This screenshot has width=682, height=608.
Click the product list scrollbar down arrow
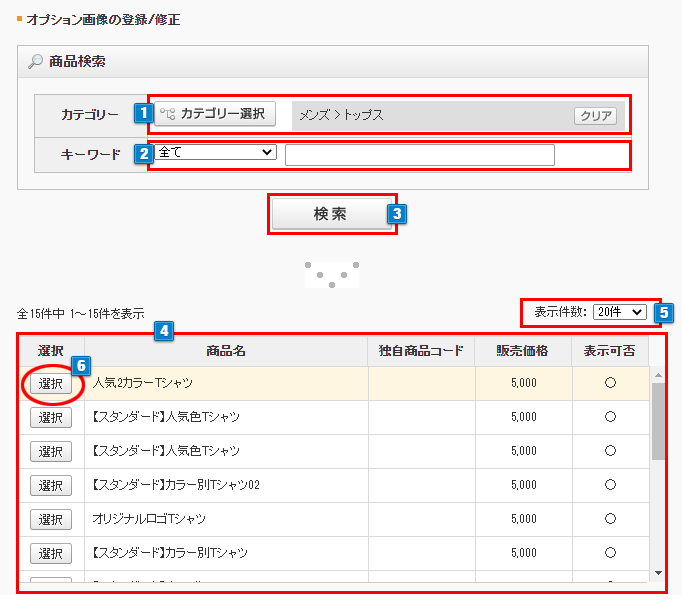pyautogui.click(x=657, y=572)
